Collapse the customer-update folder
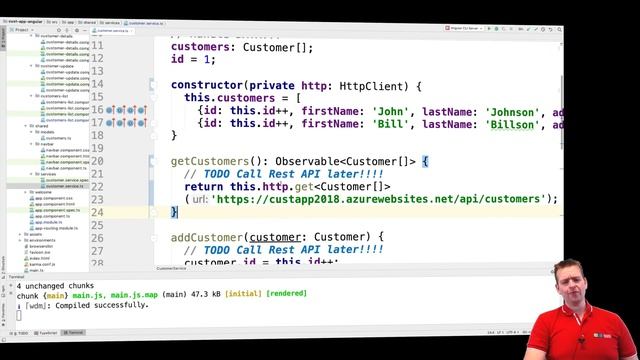Screen dimensions: 640x360 pos(31,66)
